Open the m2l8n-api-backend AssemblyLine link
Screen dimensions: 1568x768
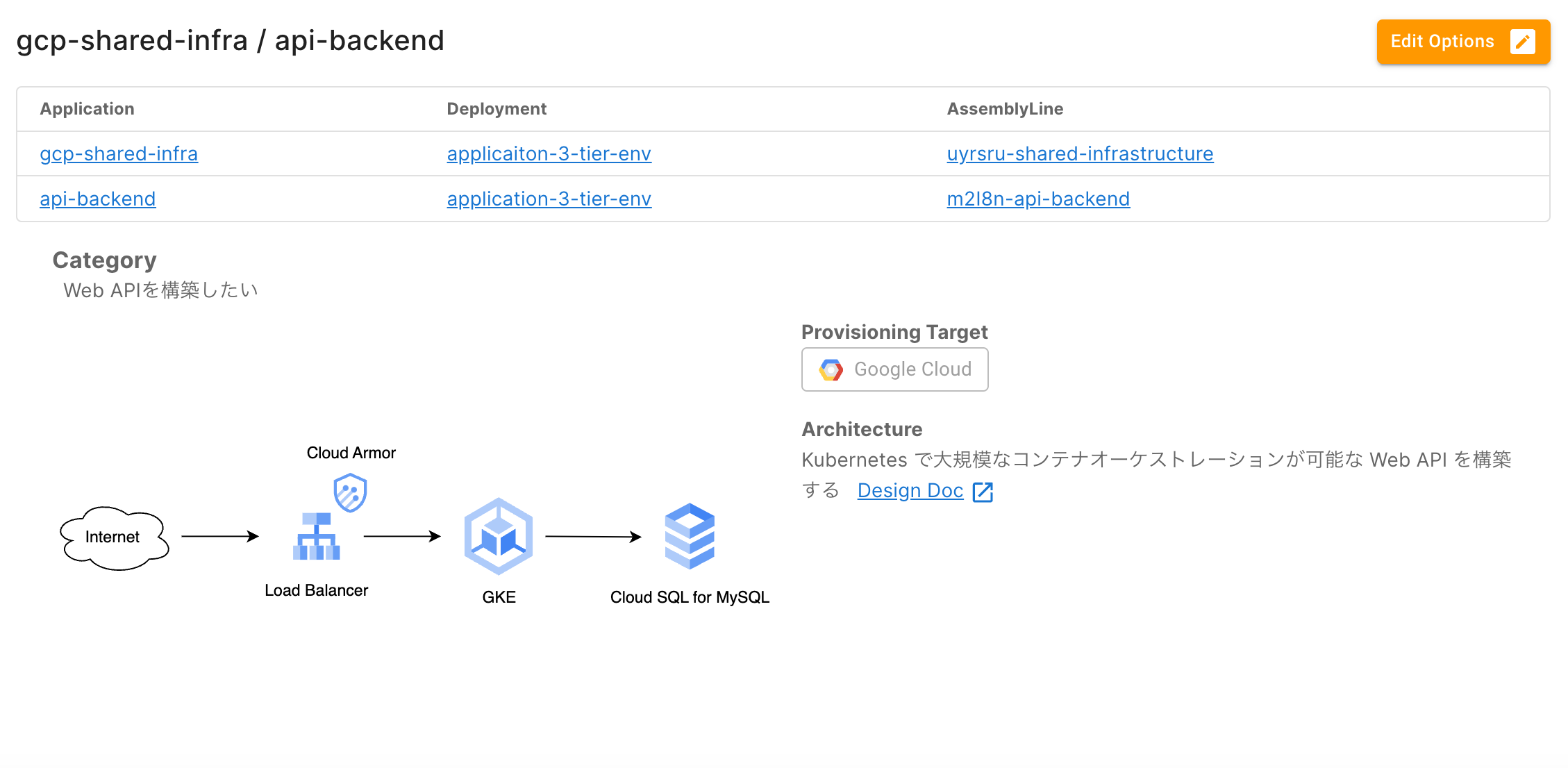click(x=1038, y=199)
